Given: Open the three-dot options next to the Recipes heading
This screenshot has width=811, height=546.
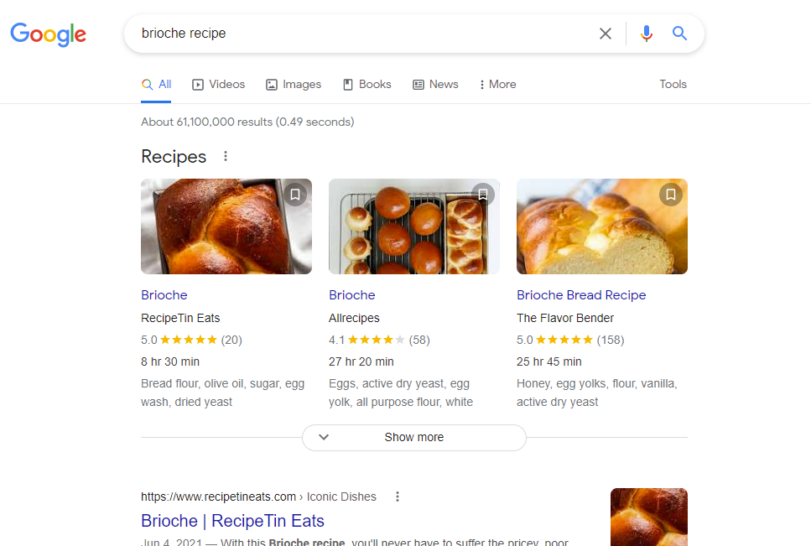Looking at the screenshot, I should [226, 156].
